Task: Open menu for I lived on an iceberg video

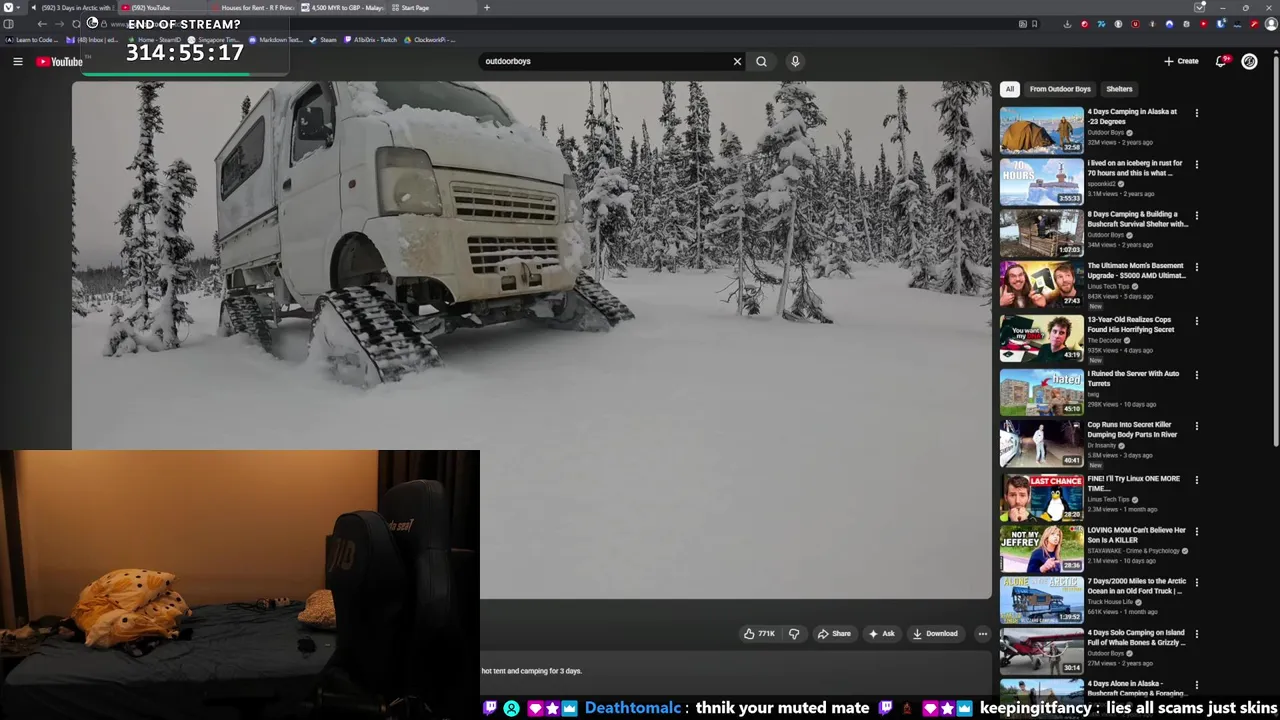Action: coord(1196,164)
